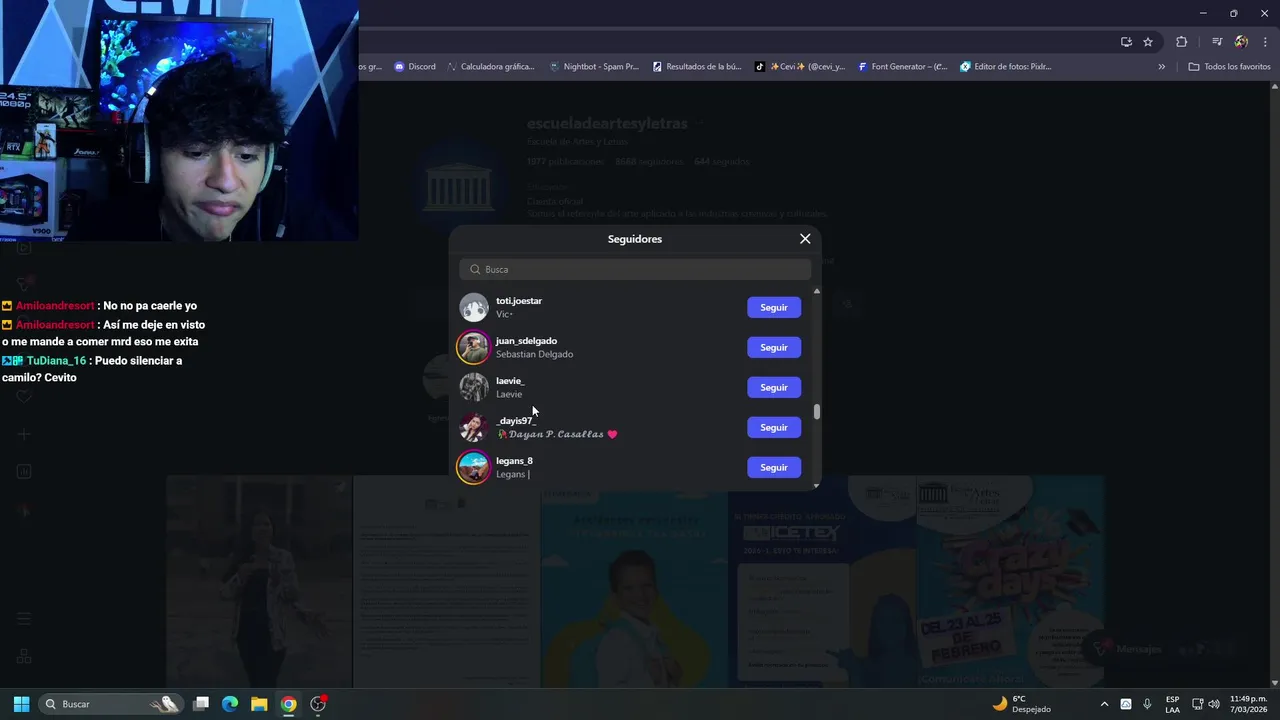Open _dayis97_ avatar
The width and height of the screenshot is (1280, 720).
click(x=474, y=427)
